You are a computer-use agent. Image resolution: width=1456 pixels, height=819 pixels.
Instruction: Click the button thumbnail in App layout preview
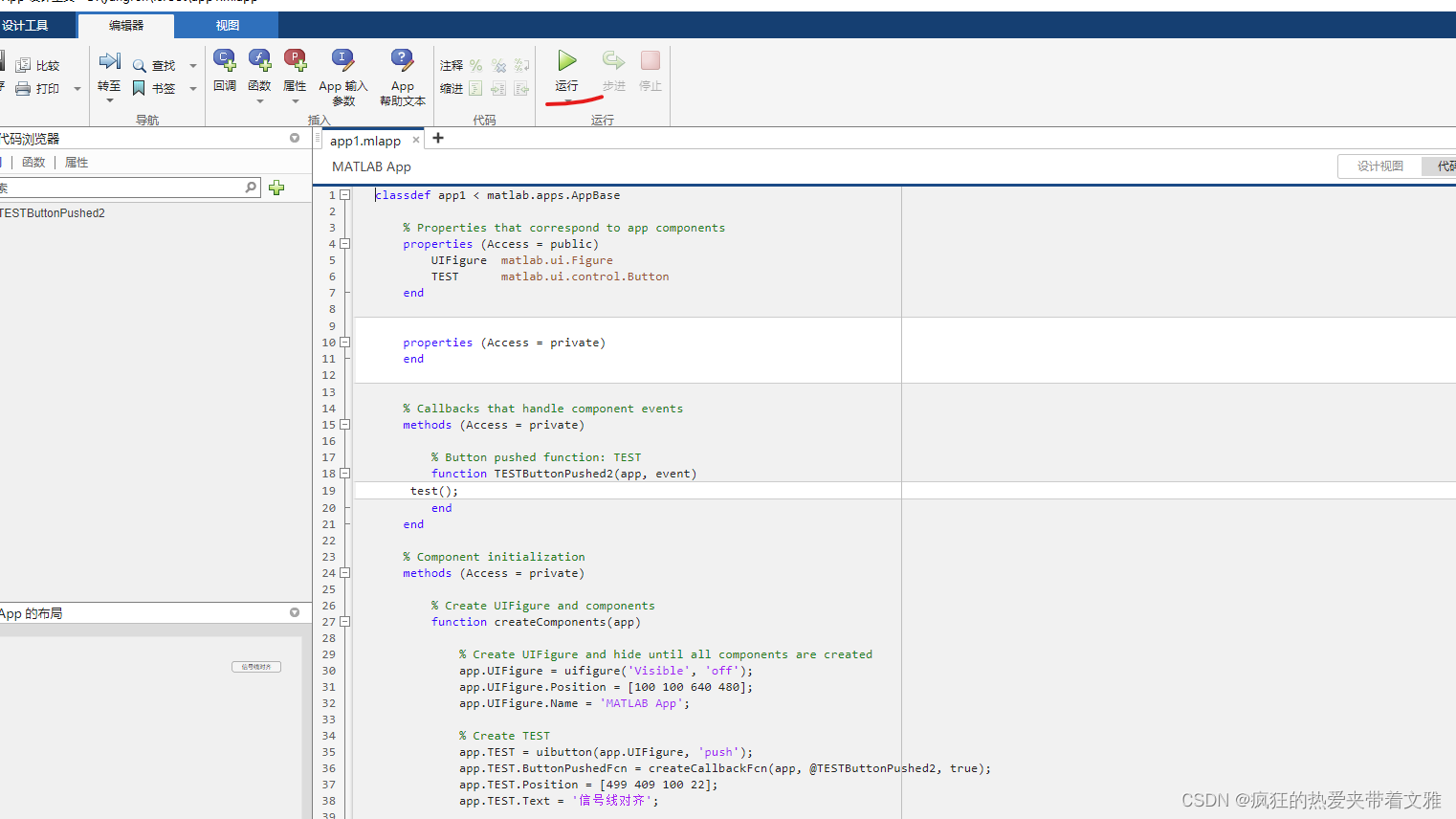tap(256, 667)
